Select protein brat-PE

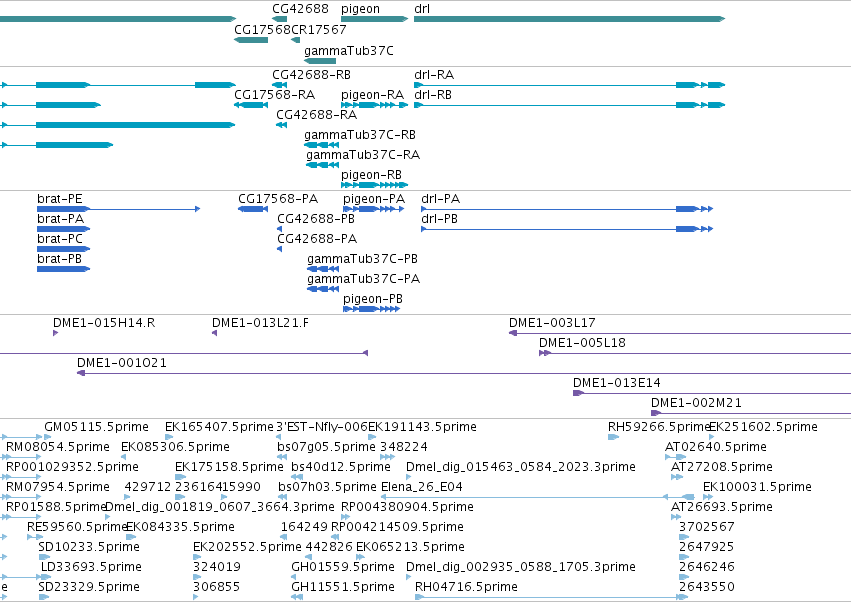point(60,199)
